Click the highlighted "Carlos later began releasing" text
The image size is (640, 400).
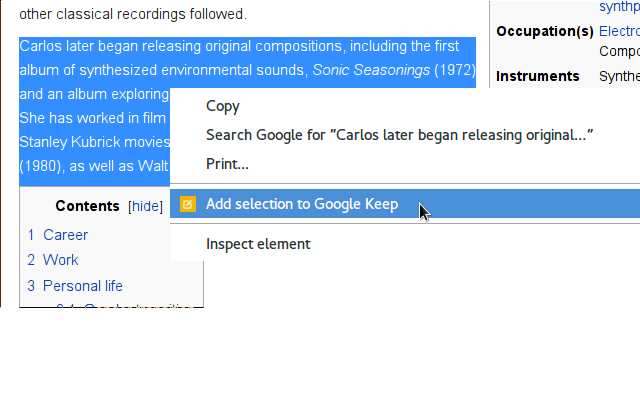(110, 46)
